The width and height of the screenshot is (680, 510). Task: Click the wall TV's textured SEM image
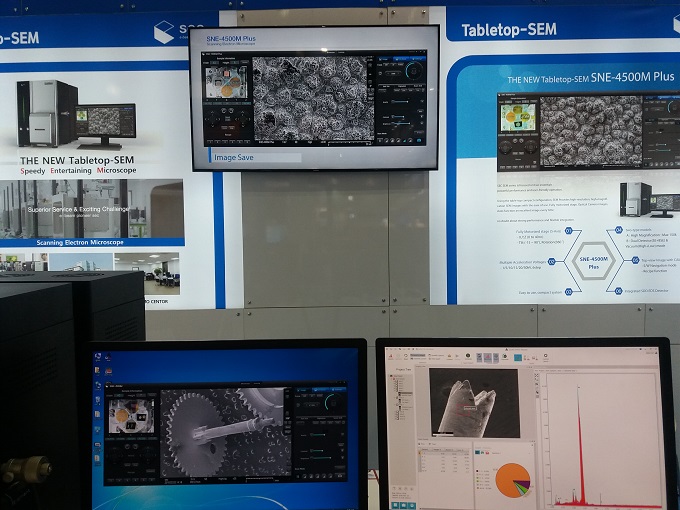pyautogui.click(x=313, y=99)
